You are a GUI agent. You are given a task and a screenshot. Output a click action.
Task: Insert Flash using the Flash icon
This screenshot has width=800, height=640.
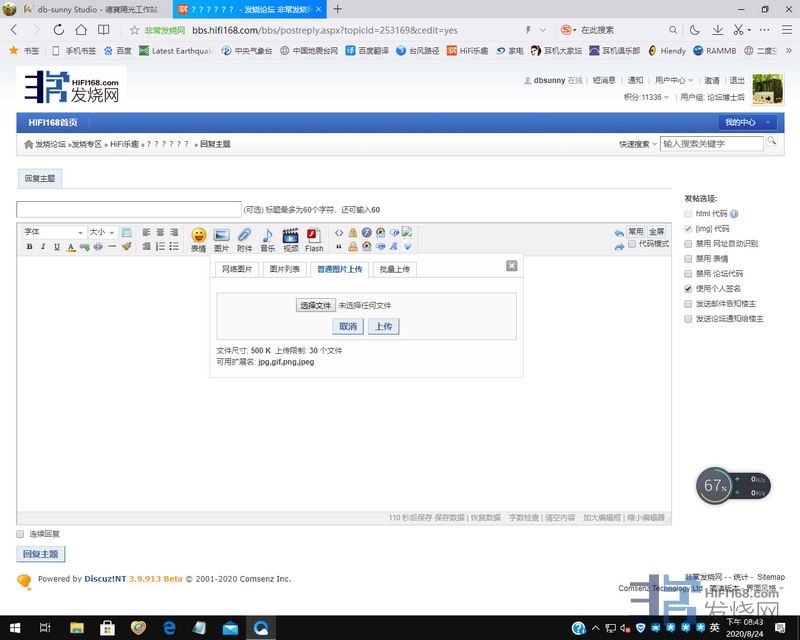tap(314, 238)
